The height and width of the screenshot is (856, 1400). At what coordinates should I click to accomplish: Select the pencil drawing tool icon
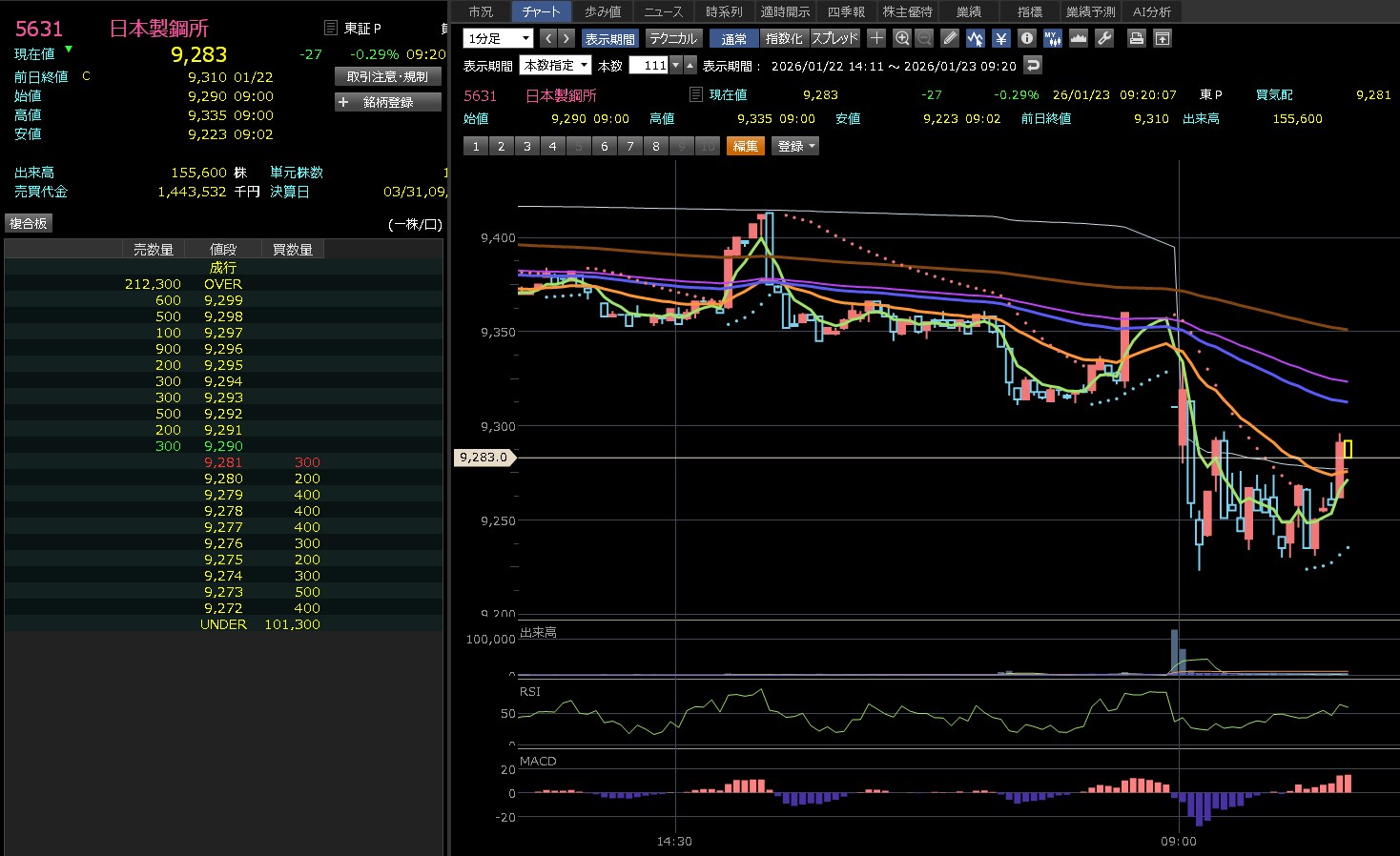click(950, 38)
